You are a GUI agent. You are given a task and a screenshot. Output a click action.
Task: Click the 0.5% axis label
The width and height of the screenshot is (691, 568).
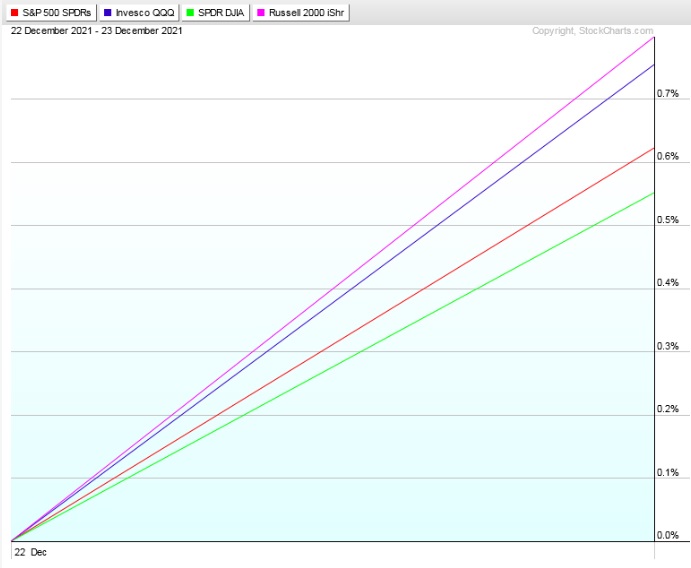(668, 220)
